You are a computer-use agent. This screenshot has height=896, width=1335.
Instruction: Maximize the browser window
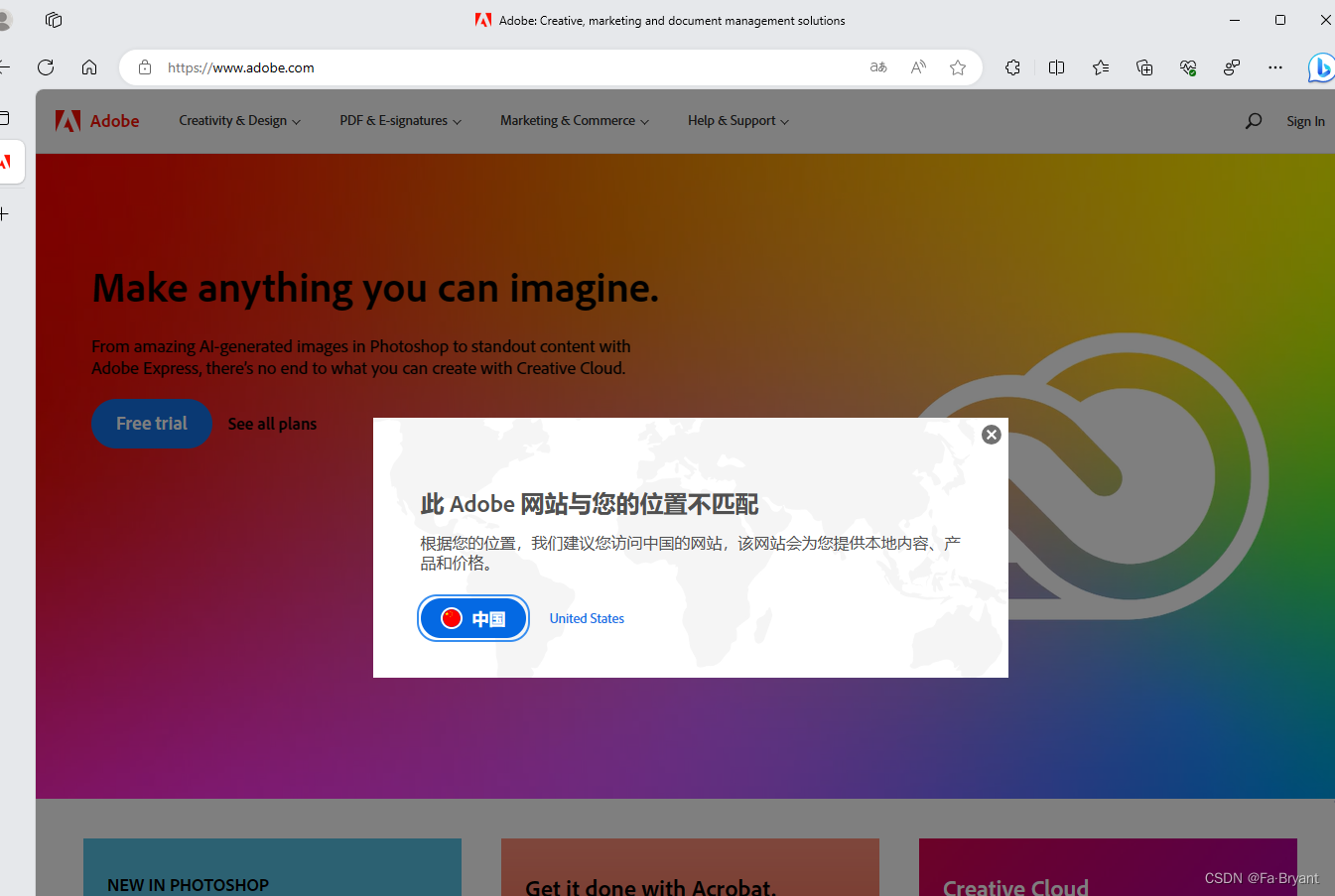pos(1280,20)
